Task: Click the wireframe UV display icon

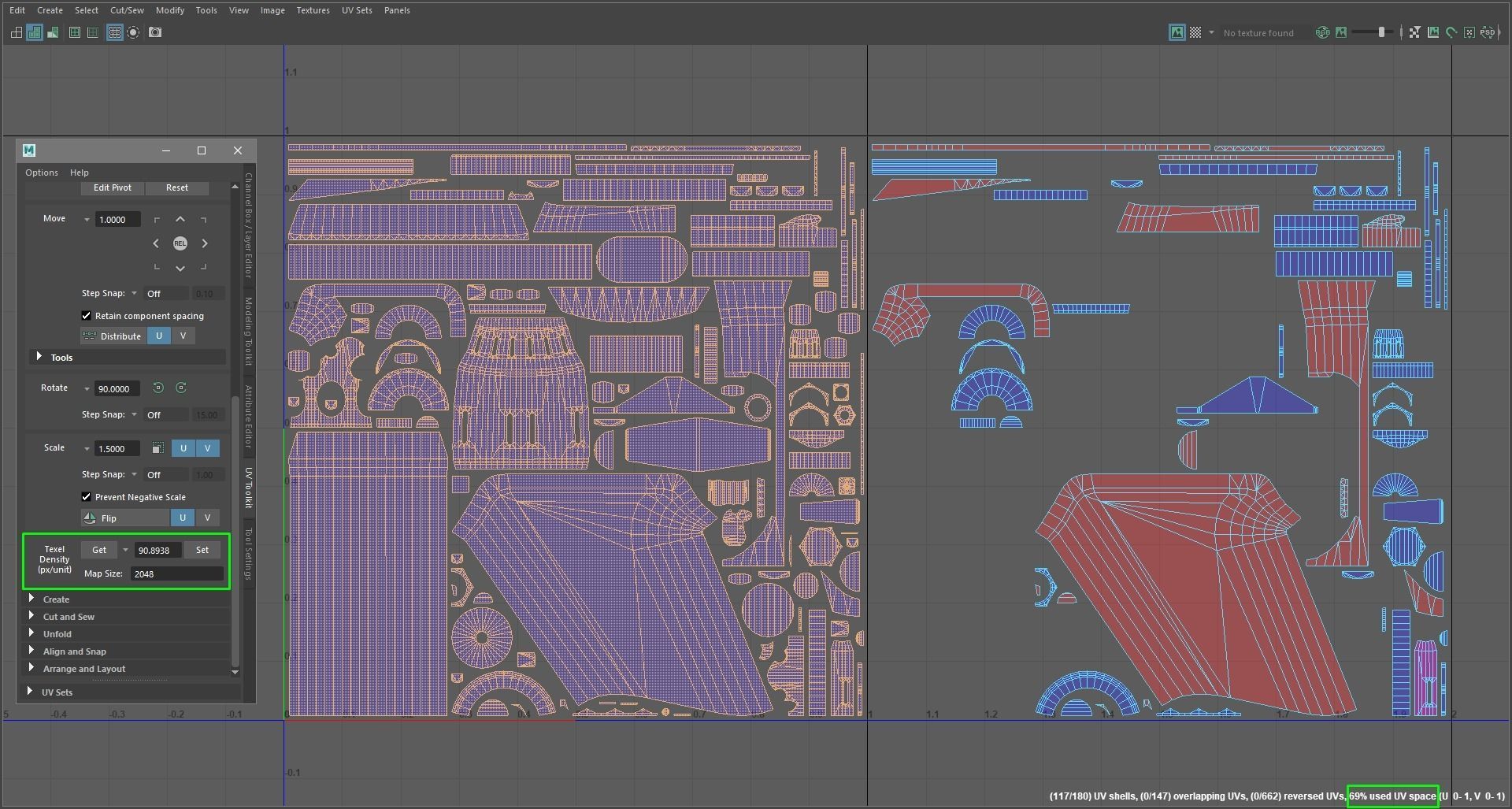Action: tap(17, 32)
